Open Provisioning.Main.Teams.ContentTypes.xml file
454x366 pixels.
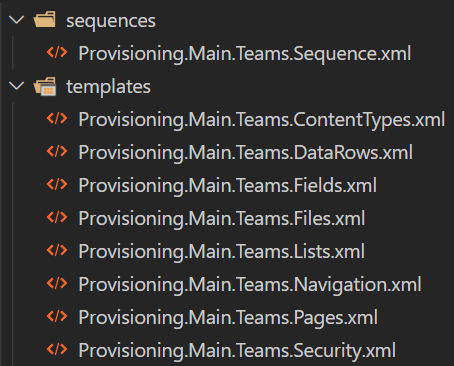pyautogui.click(x=262, y=120)
